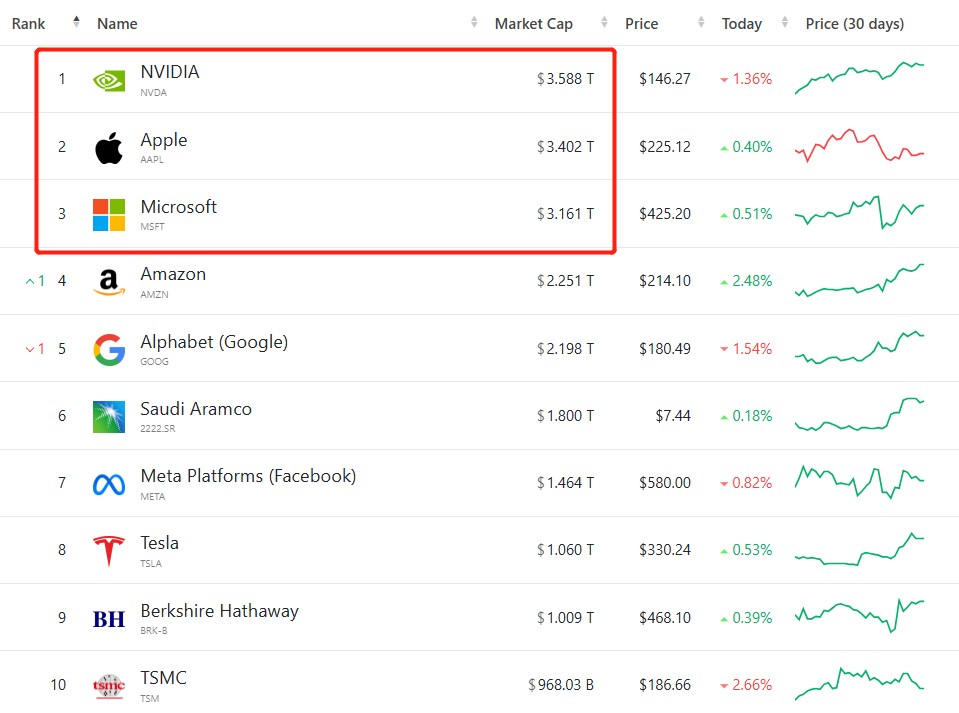Viewport: 959px width, 713px height.
Task: Click the Berkshire Hathaway BH logo
Action: [x=109, y=619]
